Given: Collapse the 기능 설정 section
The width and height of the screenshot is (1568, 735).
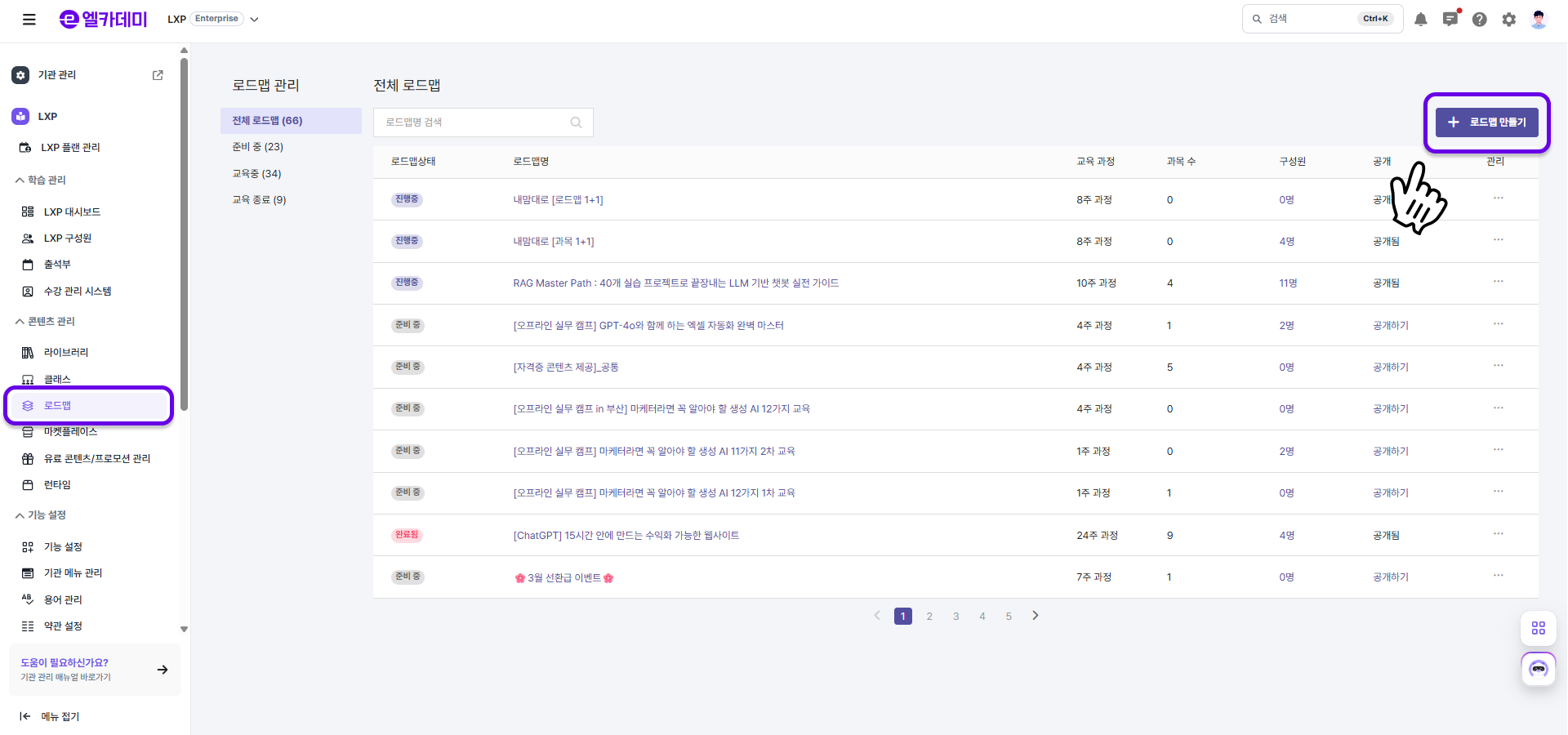Looking at the screenshot, I should pos(20,515).
